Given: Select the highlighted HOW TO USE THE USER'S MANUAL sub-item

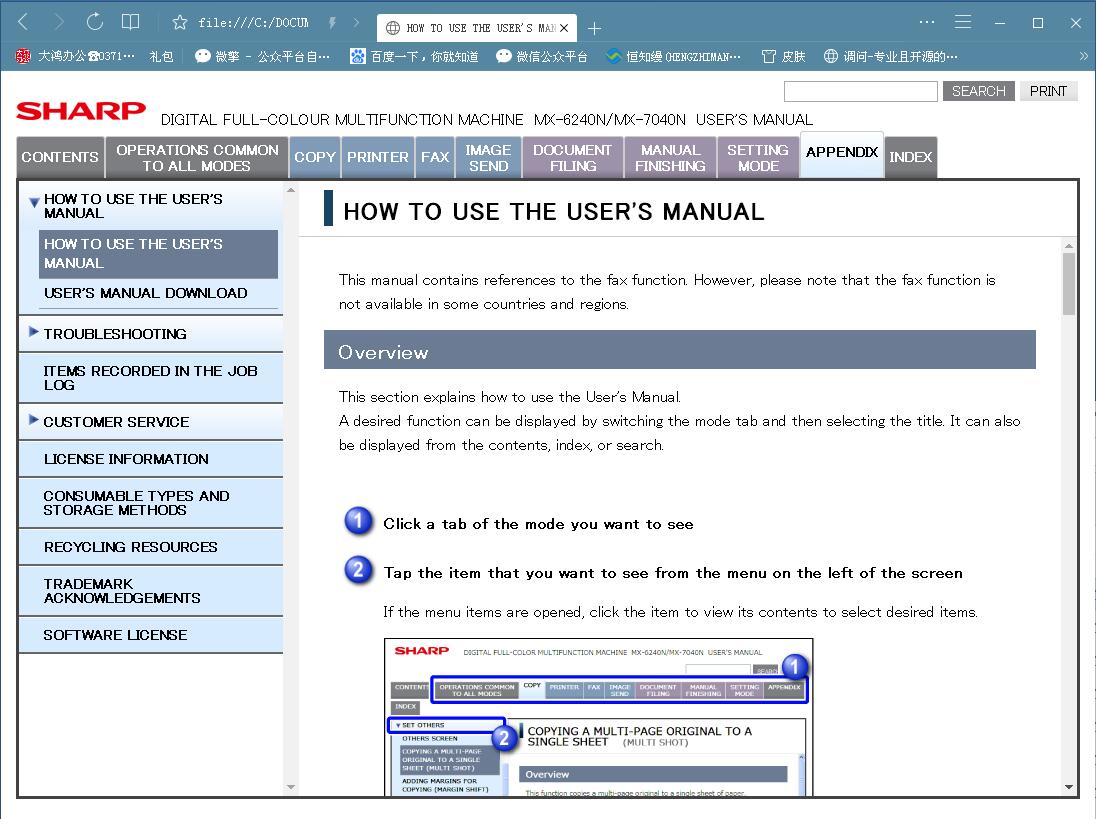Looking at the screenshot, I should (159, 254).
